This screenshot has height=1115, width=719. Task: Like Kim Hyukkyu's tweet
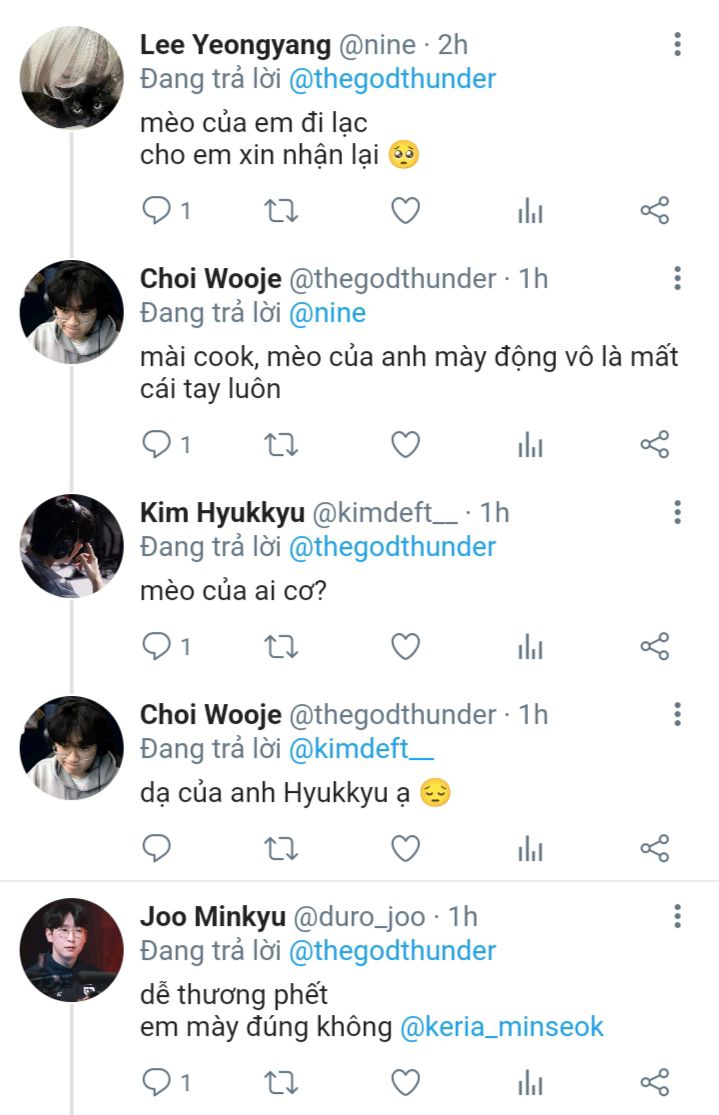tap(405, 646)
